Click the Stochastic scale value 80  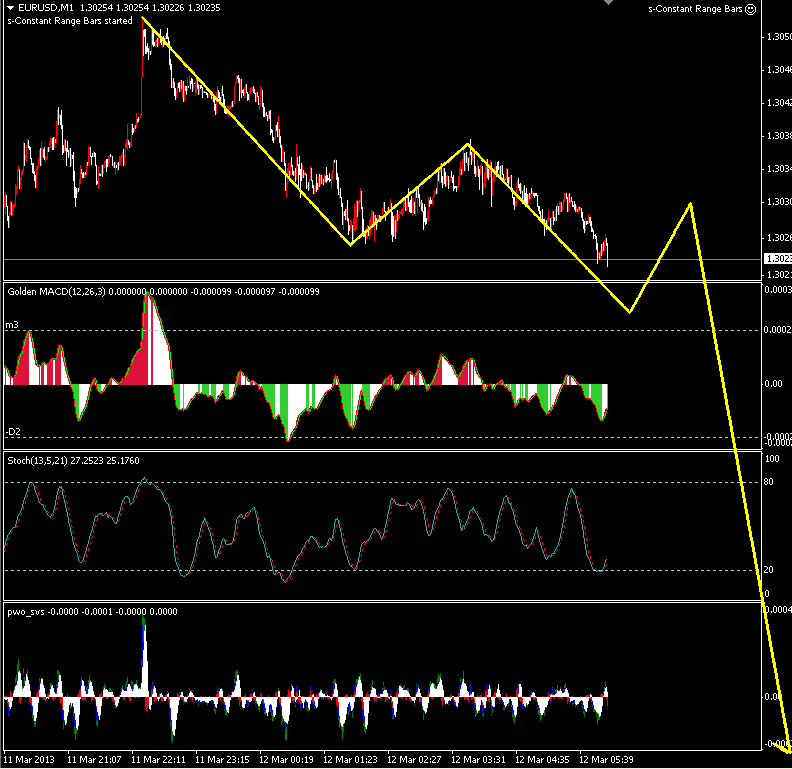click(768, 482)
